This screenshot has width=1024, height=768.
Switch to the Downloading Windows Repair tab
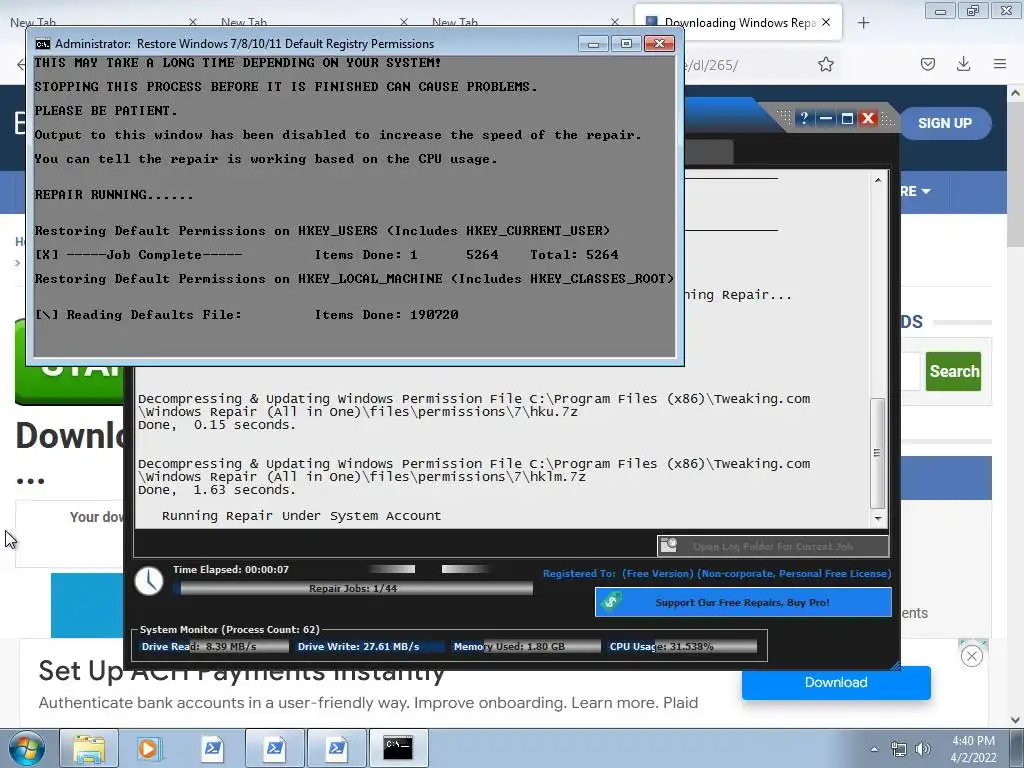(739, 22)
